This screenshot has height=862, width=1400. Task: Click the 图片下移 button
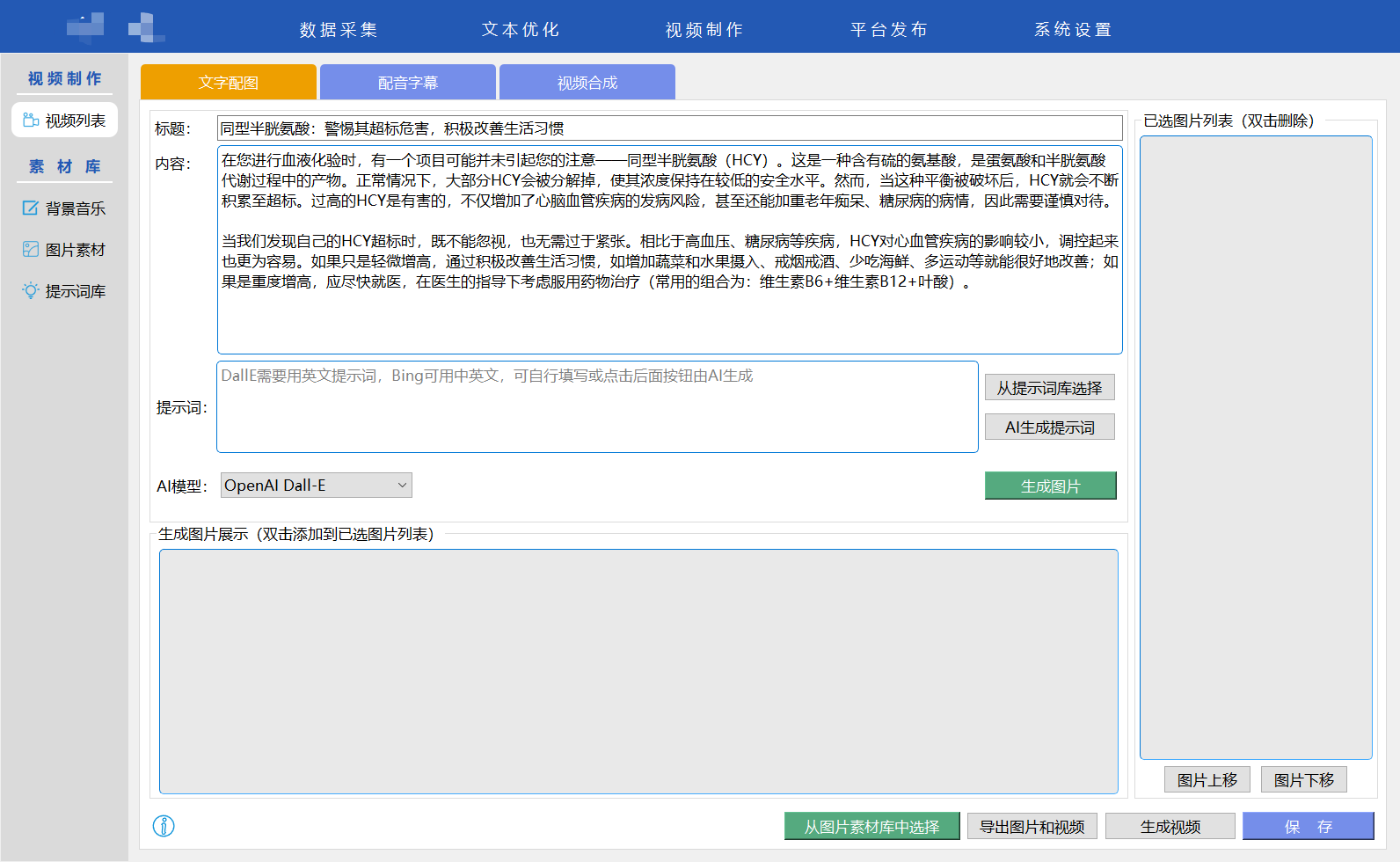1304,780
